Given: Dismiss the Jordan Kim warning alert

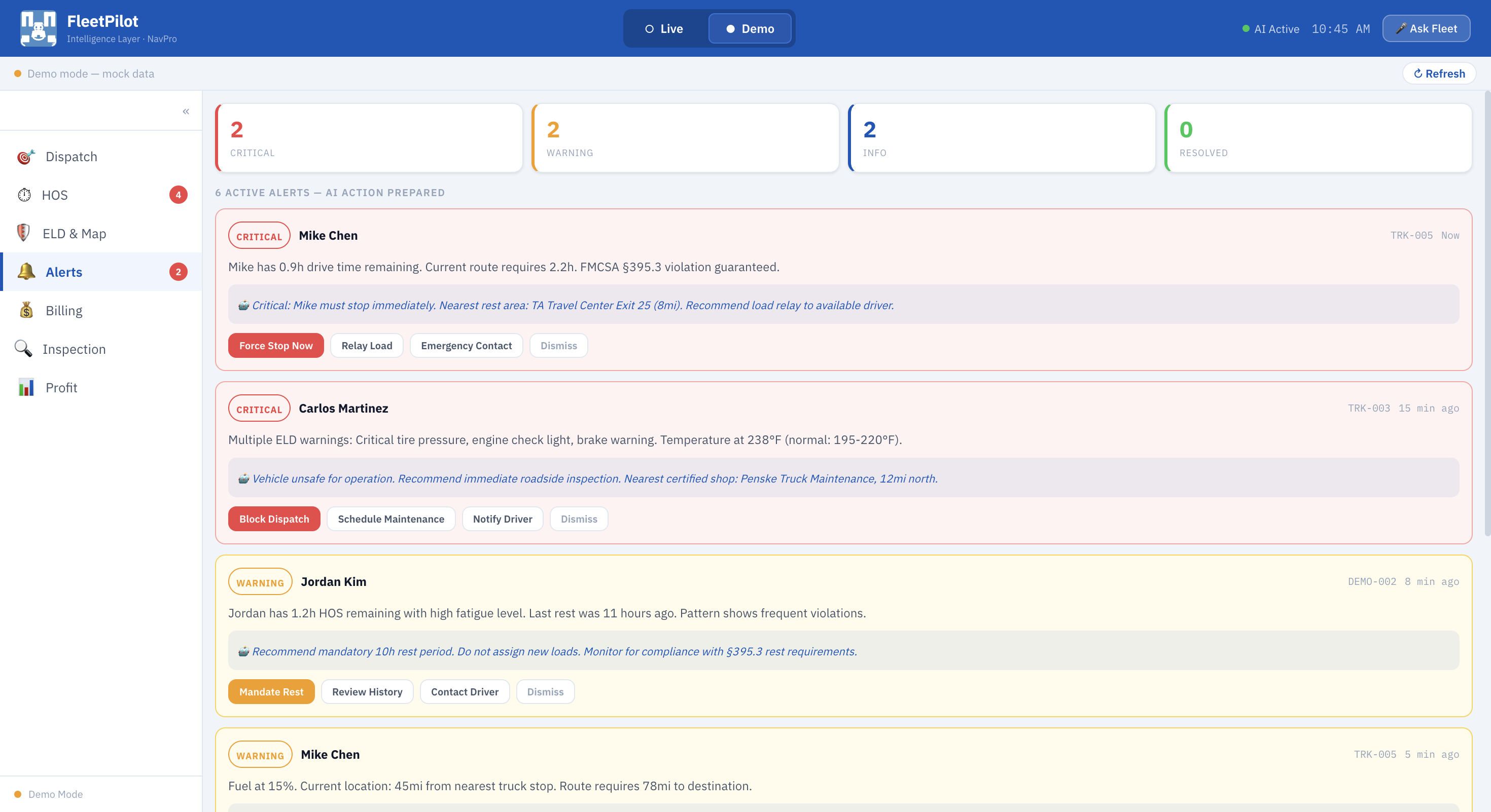Looking at the screenshot, I should pos(545,692).
